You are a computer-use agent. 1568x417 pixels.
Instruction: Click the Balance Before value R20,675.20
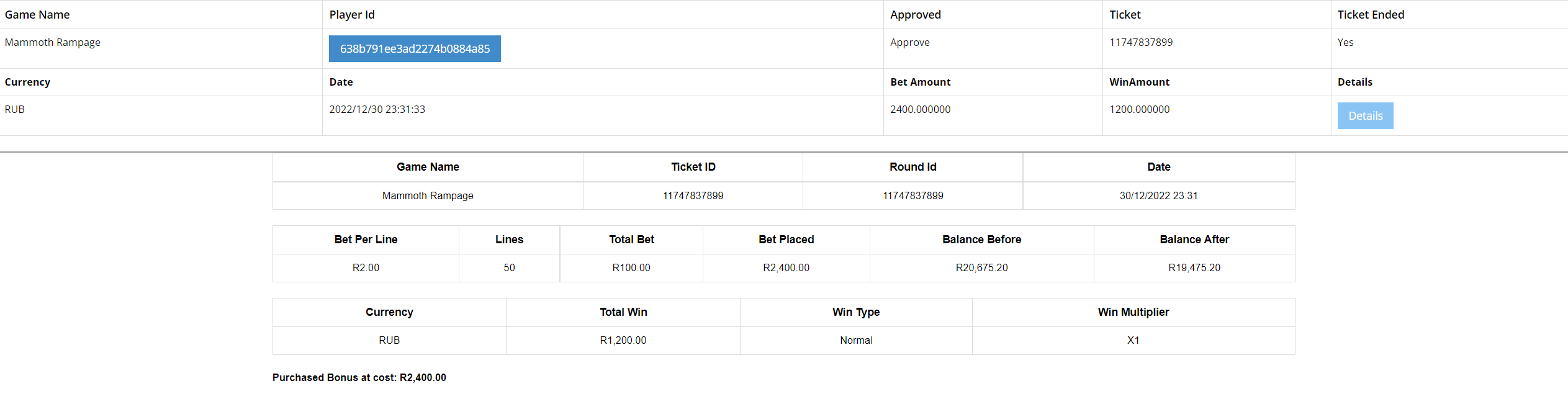(x=981, y=267)
